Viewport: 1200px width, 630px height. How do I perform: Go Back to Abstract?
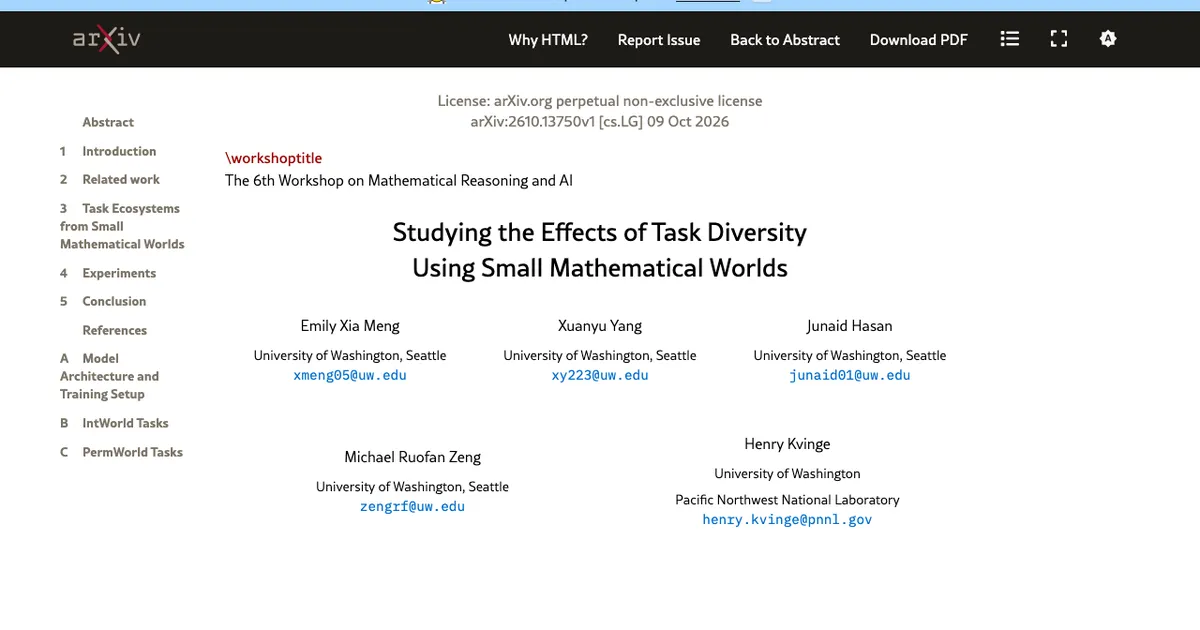pos(785,40)
